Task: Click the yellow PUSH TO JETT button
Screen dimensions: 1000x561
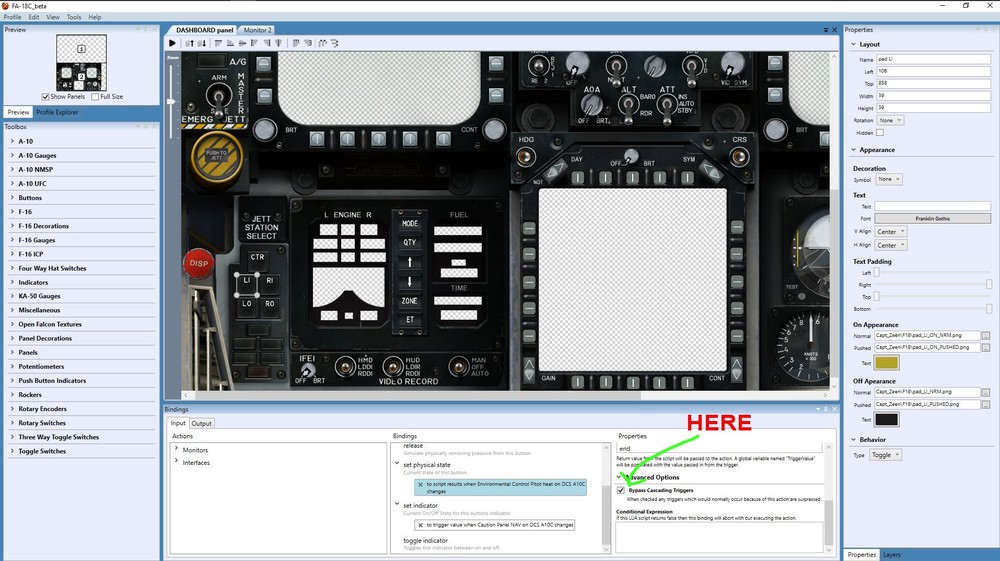Action: tap(217, 157)
